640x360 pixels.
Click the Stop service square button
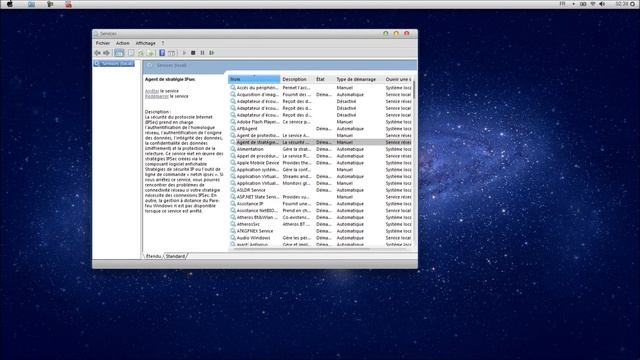pyautogui.click(x=193, y=53)
